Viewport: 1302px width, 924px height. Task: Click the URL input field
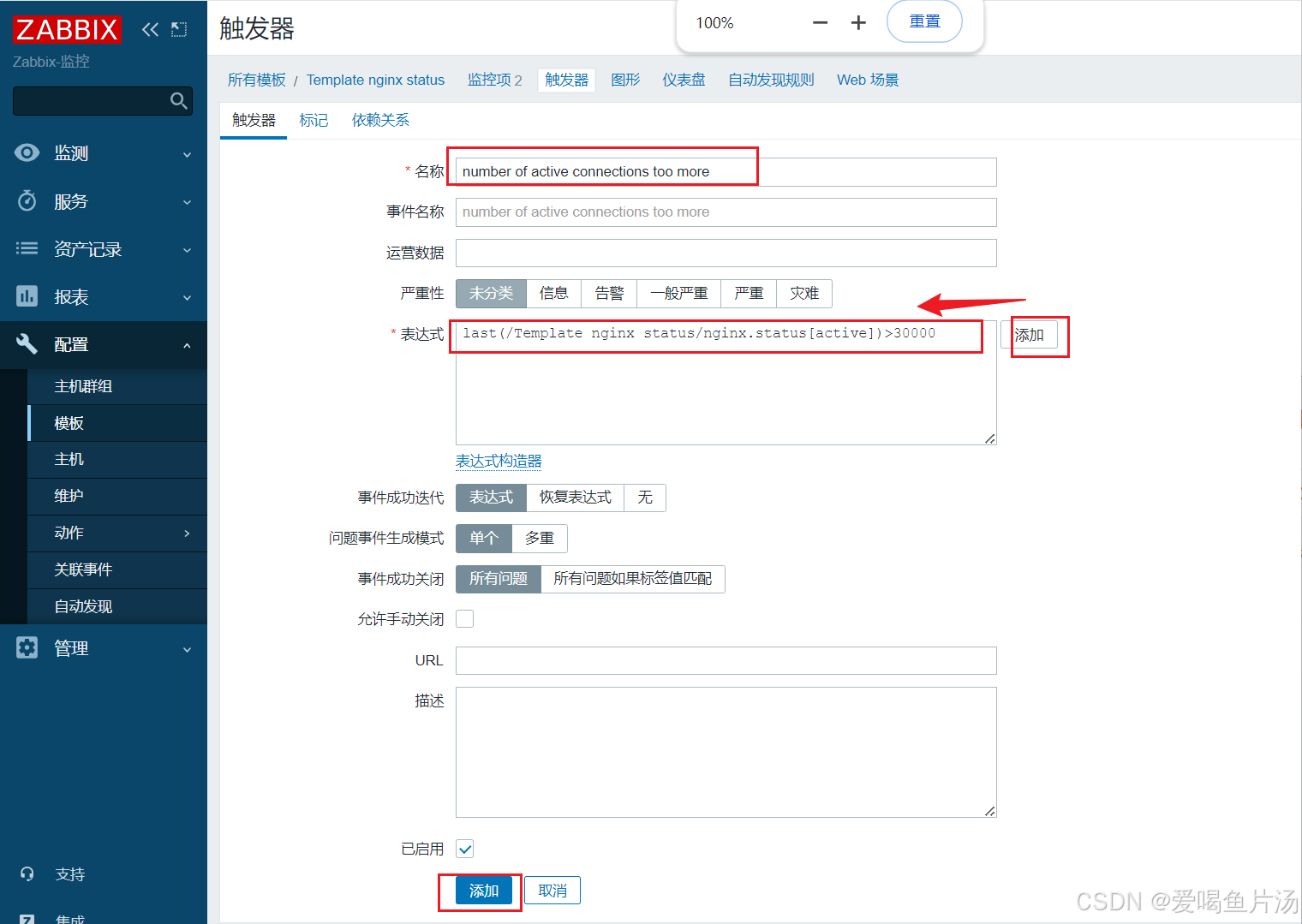point(726,660)
